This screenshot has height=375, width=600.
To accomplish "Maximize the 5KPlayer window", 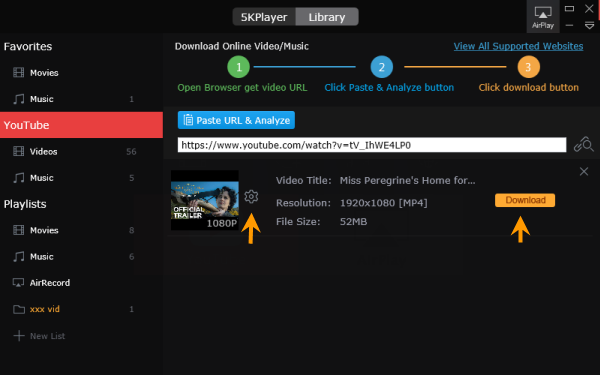I will 569,8.
